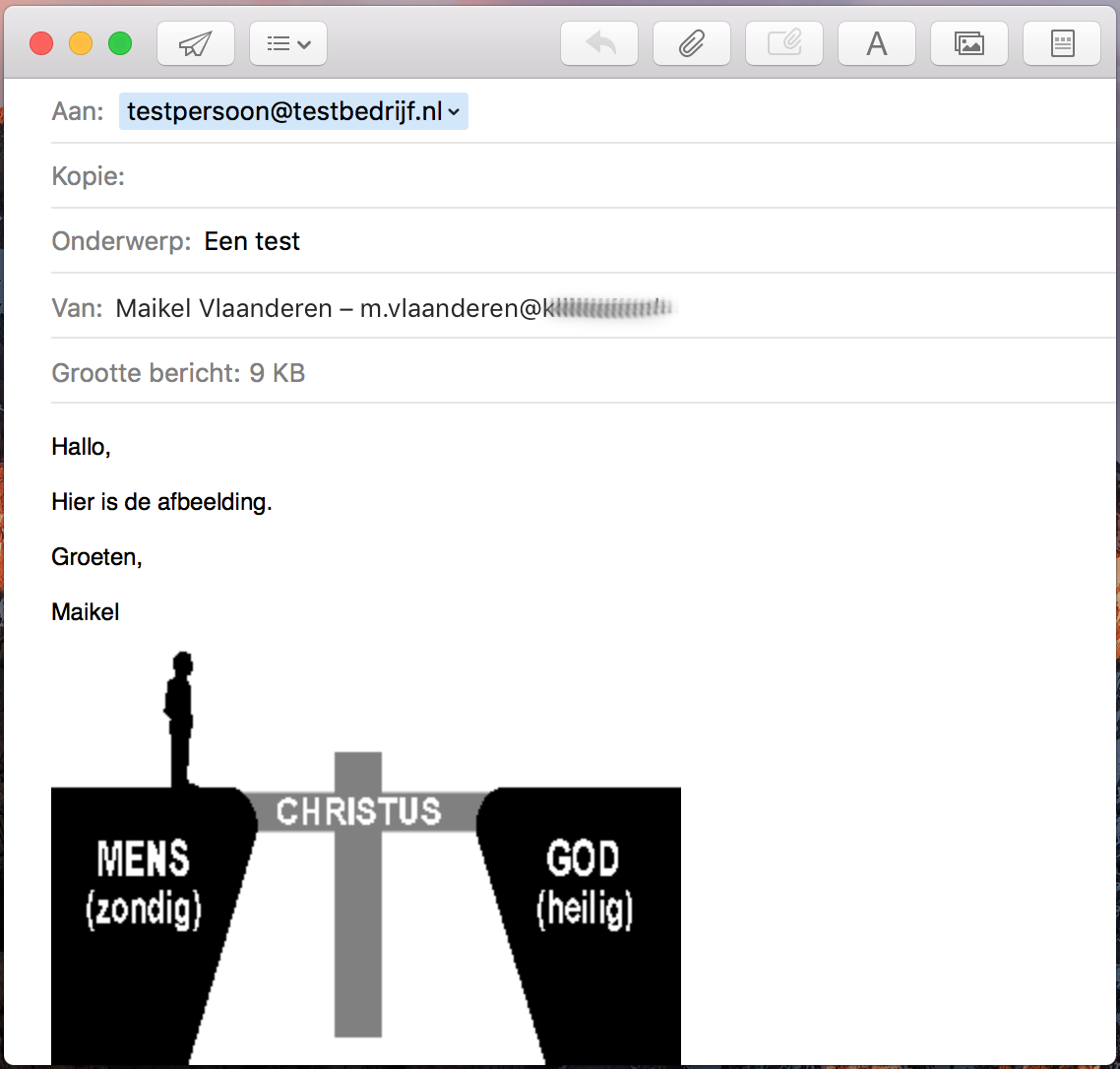Open the photo browser icon

[969, 43]
